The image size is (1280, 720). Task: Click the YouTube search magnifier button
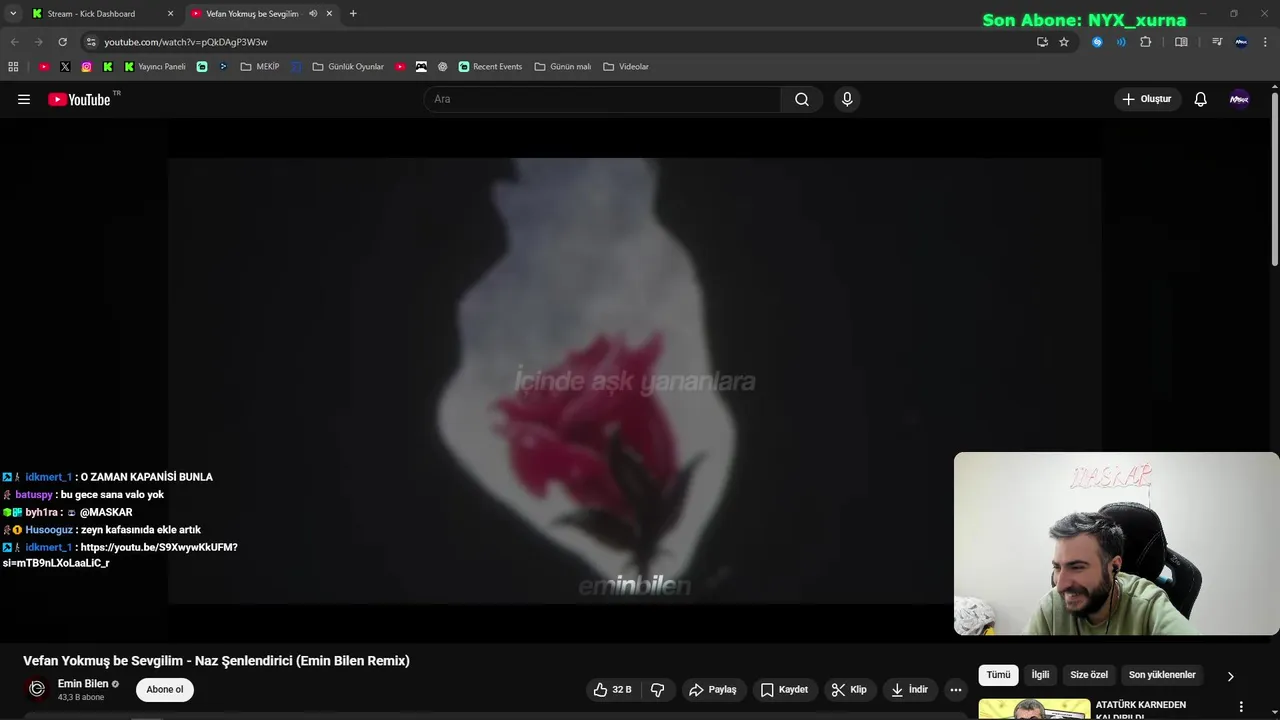click(x=802, y=99)
